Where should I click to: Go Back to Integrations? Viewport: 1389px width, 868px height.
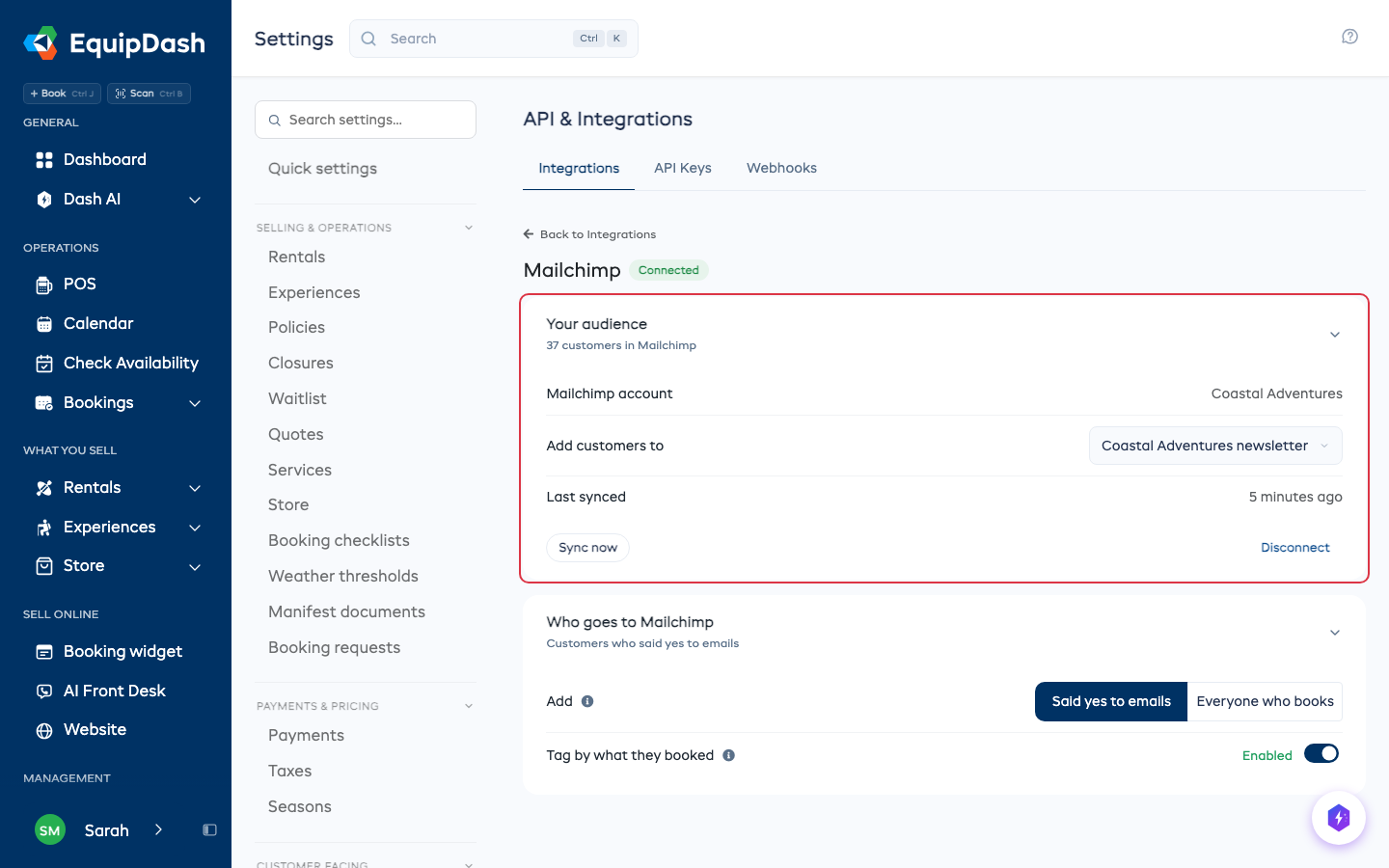(589, 234)
